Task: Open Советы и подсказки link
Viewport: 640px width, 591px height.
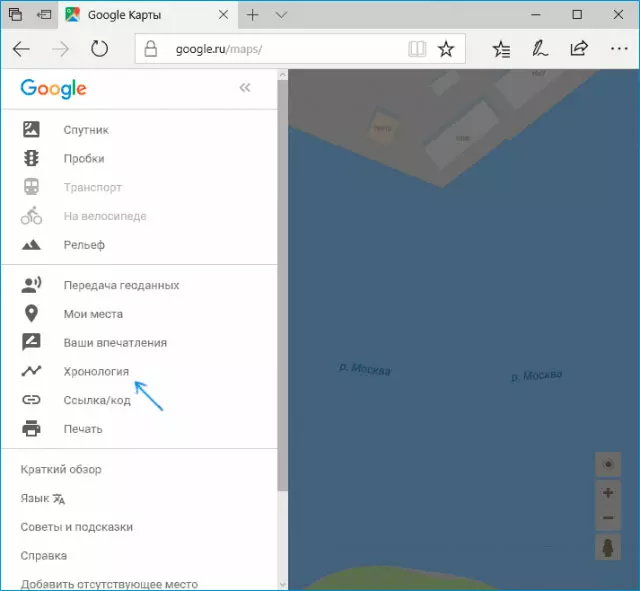Action: [x=77, y=527]
